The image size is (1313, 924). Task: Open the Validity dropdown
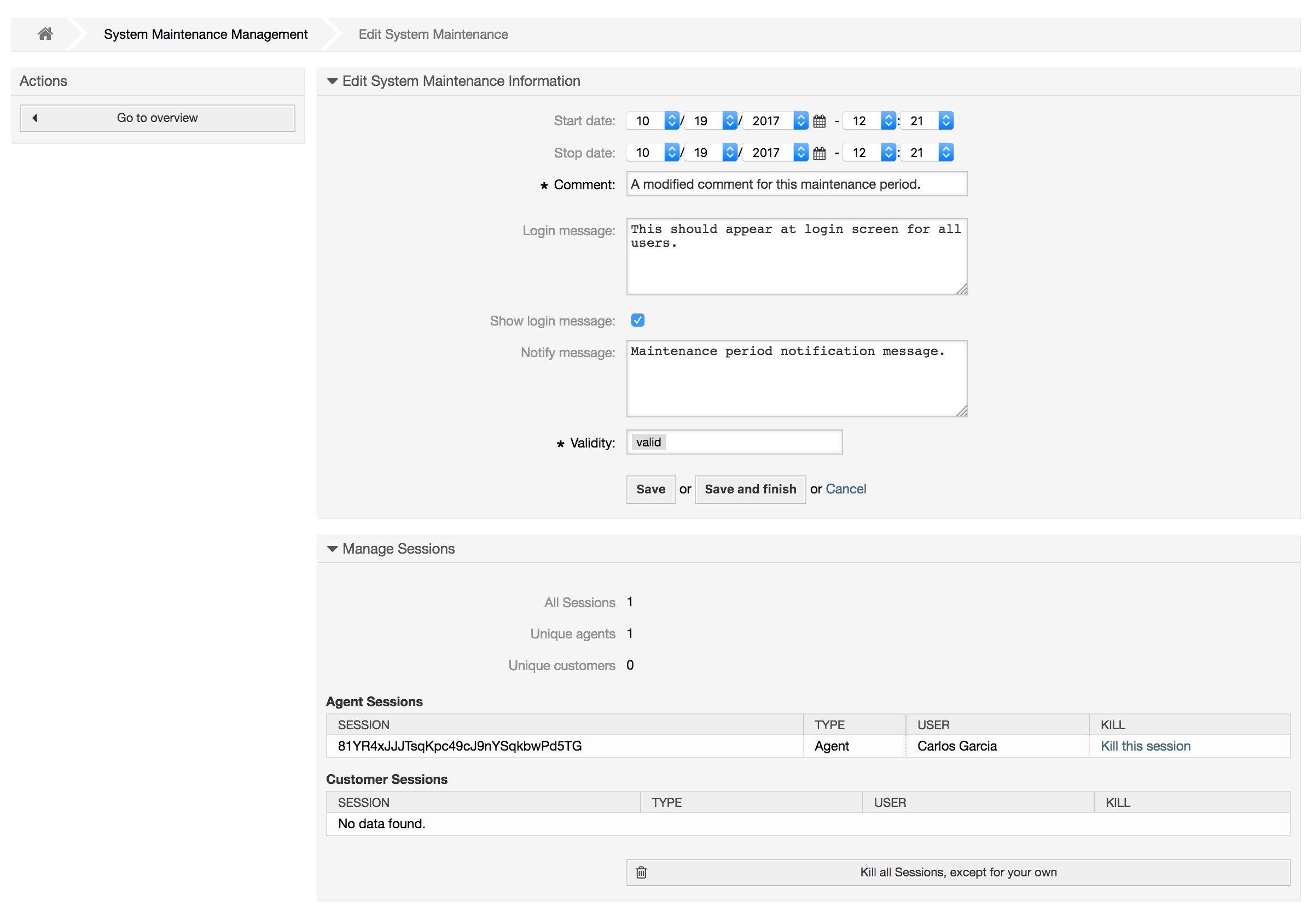734,442
